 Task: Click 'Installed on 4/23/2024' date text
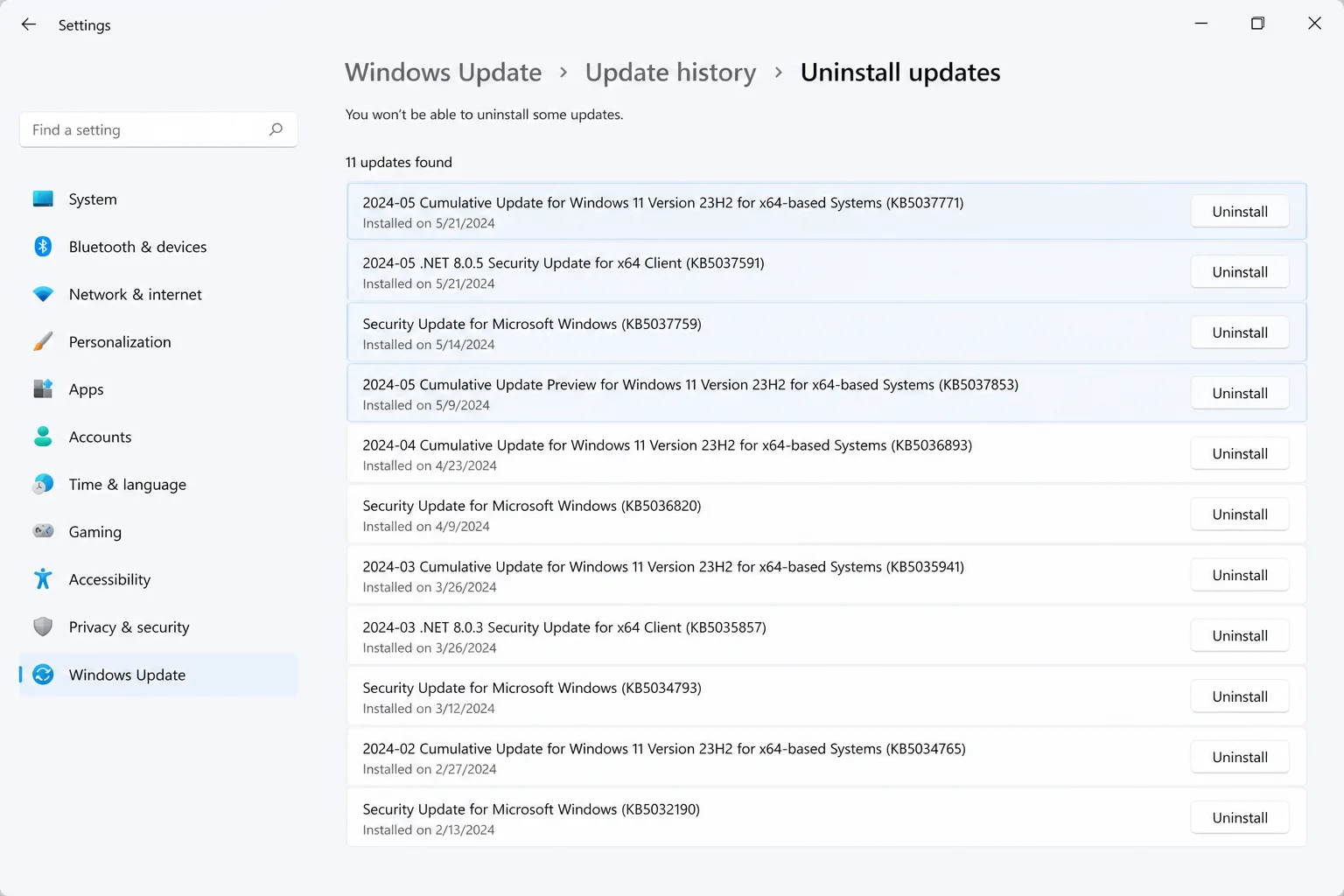(430, 465)
